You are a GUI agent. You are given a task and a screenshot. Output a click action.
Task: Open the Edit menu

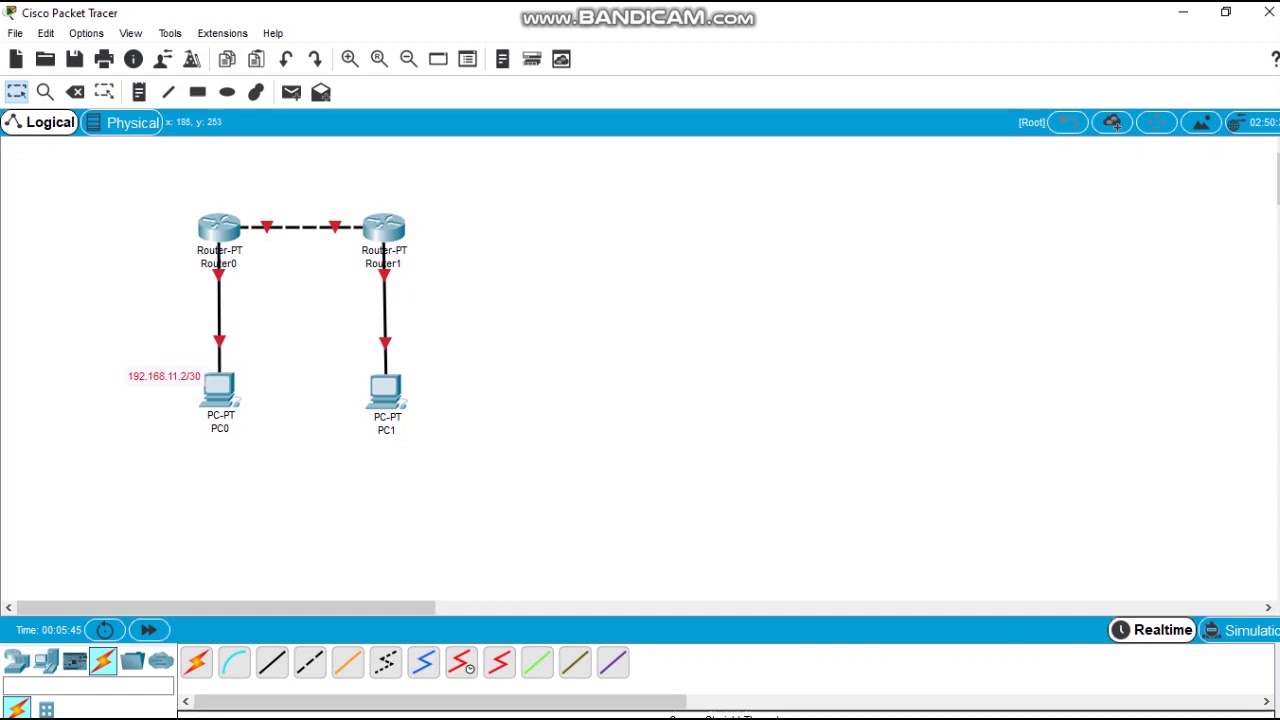46,33
